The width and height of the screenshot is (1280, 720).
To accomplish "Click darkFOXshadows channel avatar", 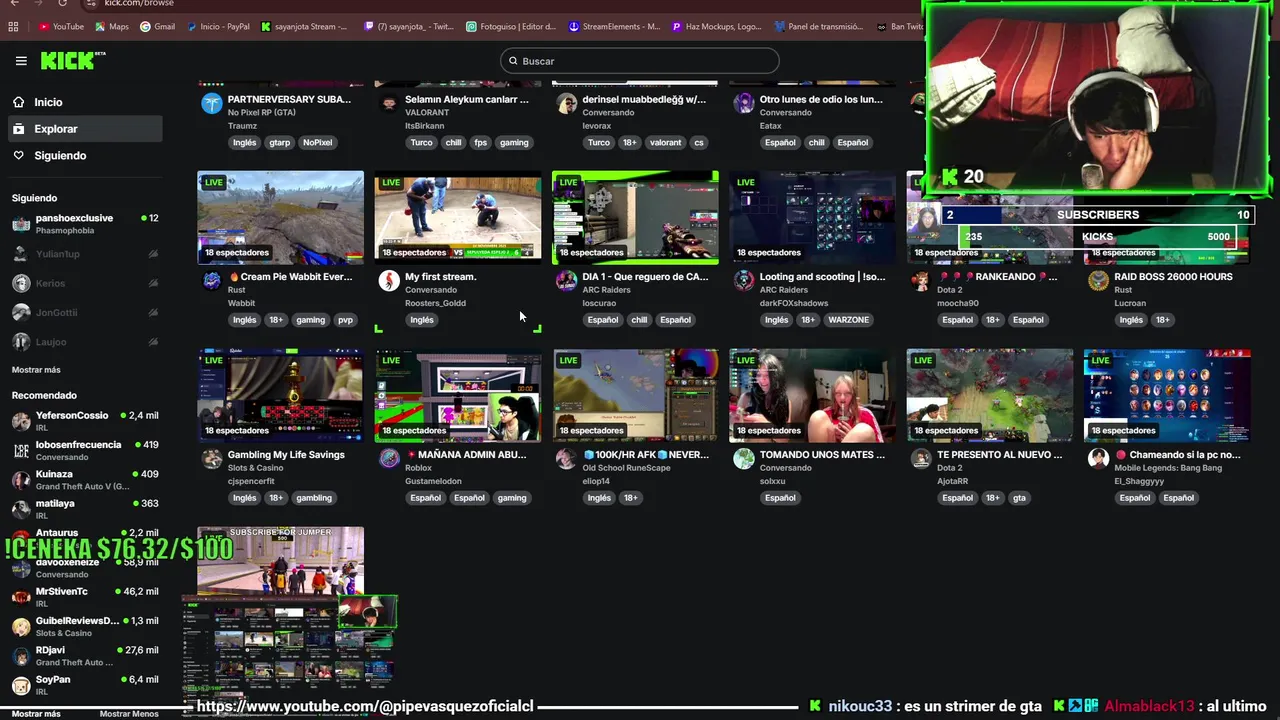I will (744, 281).
